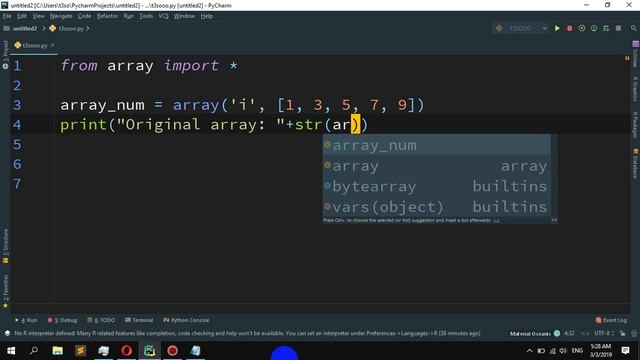Image resolution: width=640 pixels, height=360 pixels.
Task: Open the Tools menu
Action: (x=146, y=16)
